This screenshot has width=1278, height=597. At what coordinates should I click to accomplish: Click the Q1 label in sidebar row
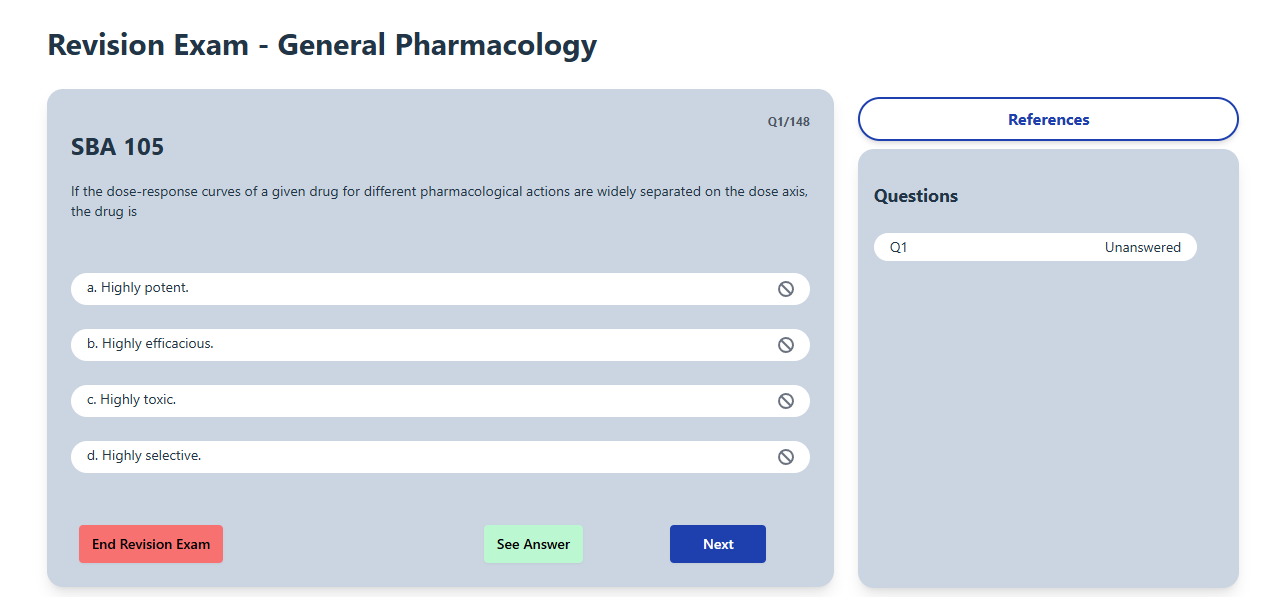[x=898, y=247]
